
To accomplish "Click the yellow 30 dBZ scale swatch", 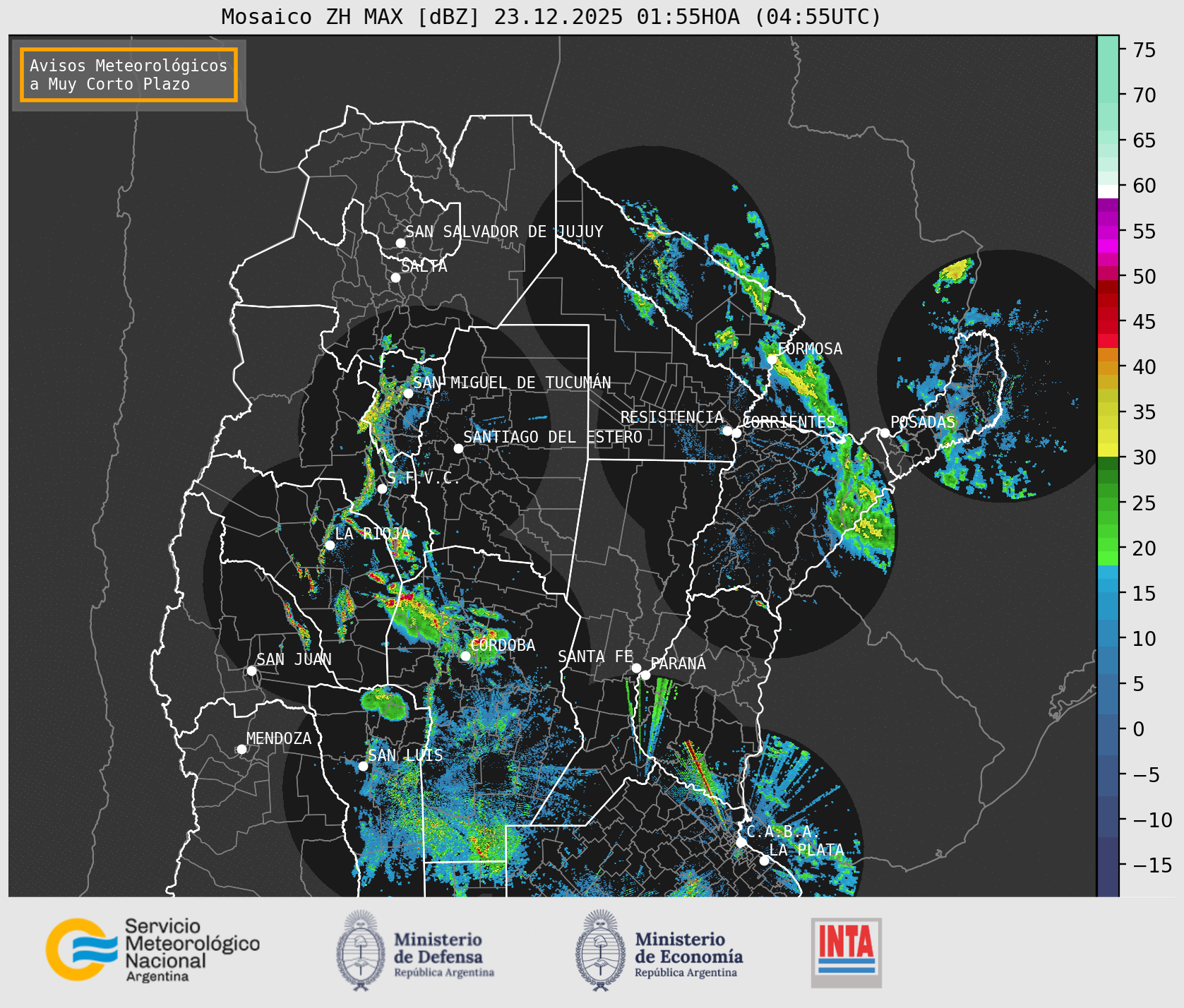I will coord(1108,450).
